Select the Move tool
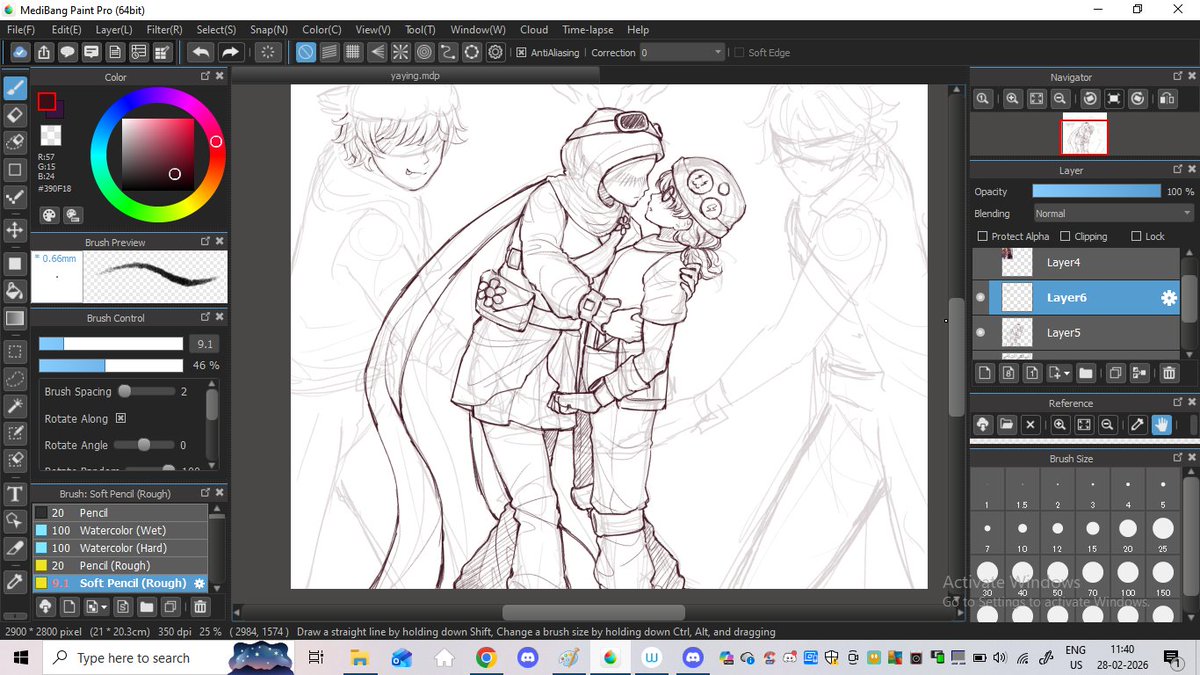 pyautogui.click(x=15, y=230)
